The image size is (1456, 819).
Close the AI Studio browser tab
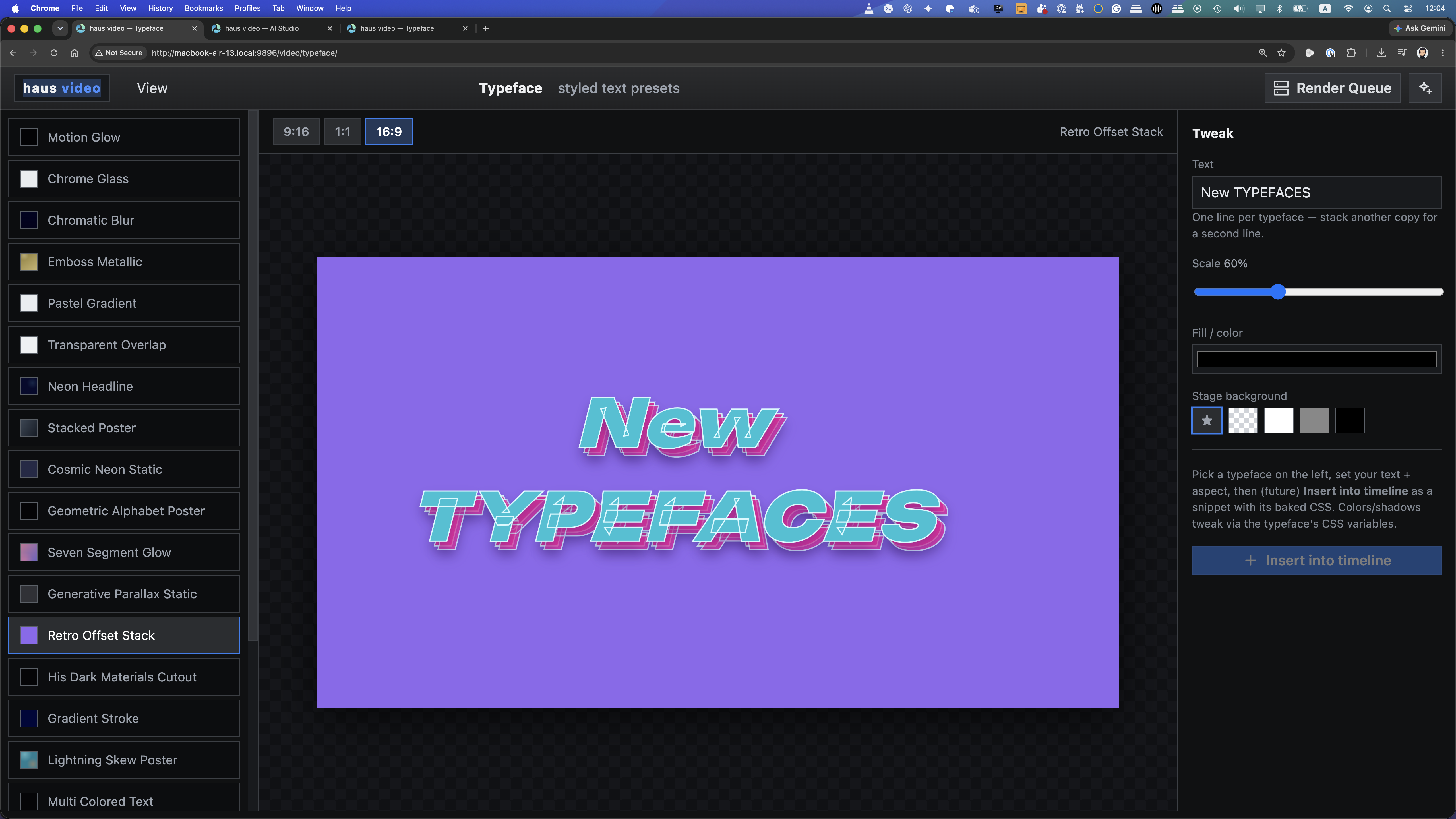pyautogui.click(x=330, y=28)
